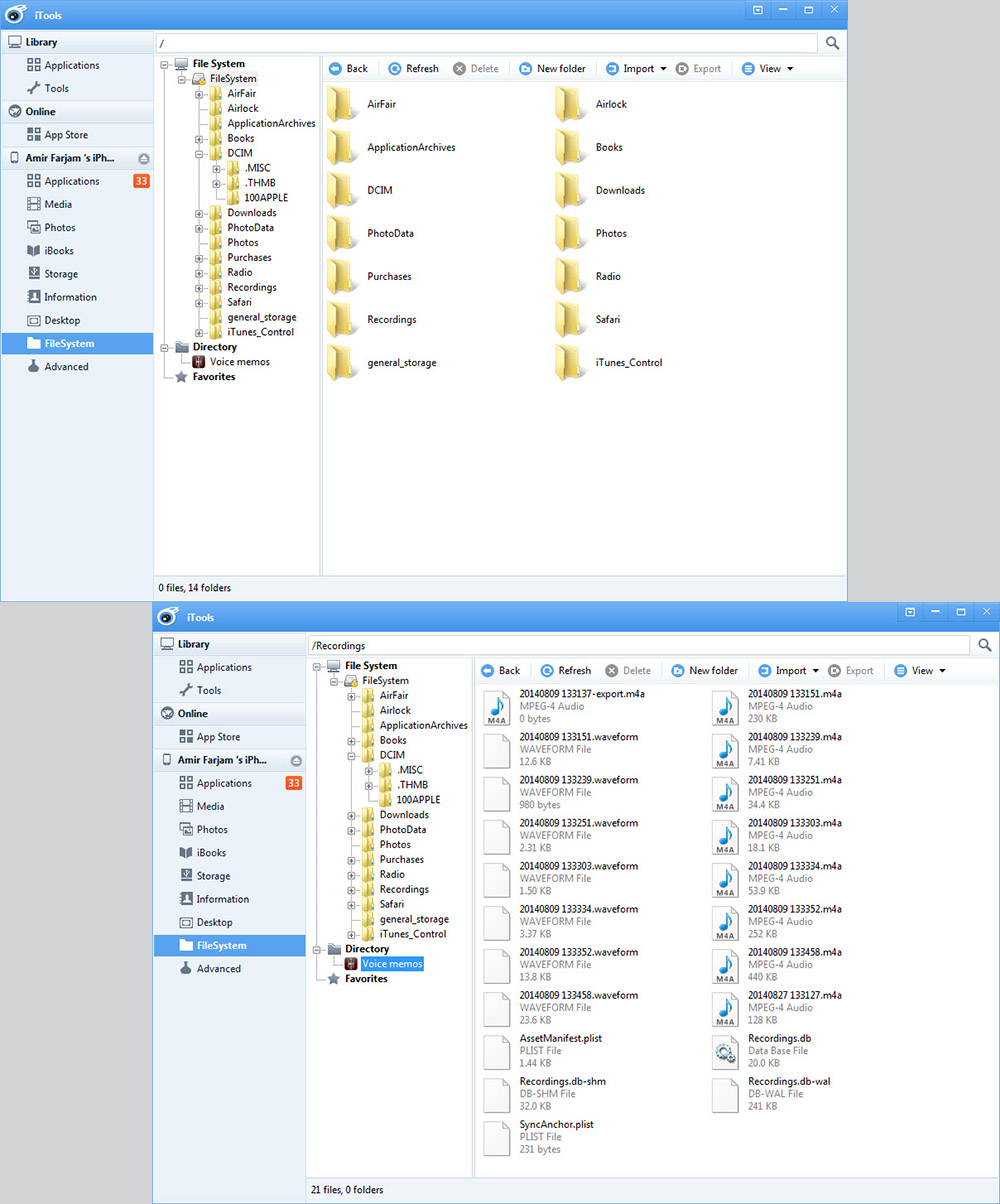The image size is (1000, 1204).
Task: Select 20140827 133127.m4a audio file
Action: (777, 1007)
